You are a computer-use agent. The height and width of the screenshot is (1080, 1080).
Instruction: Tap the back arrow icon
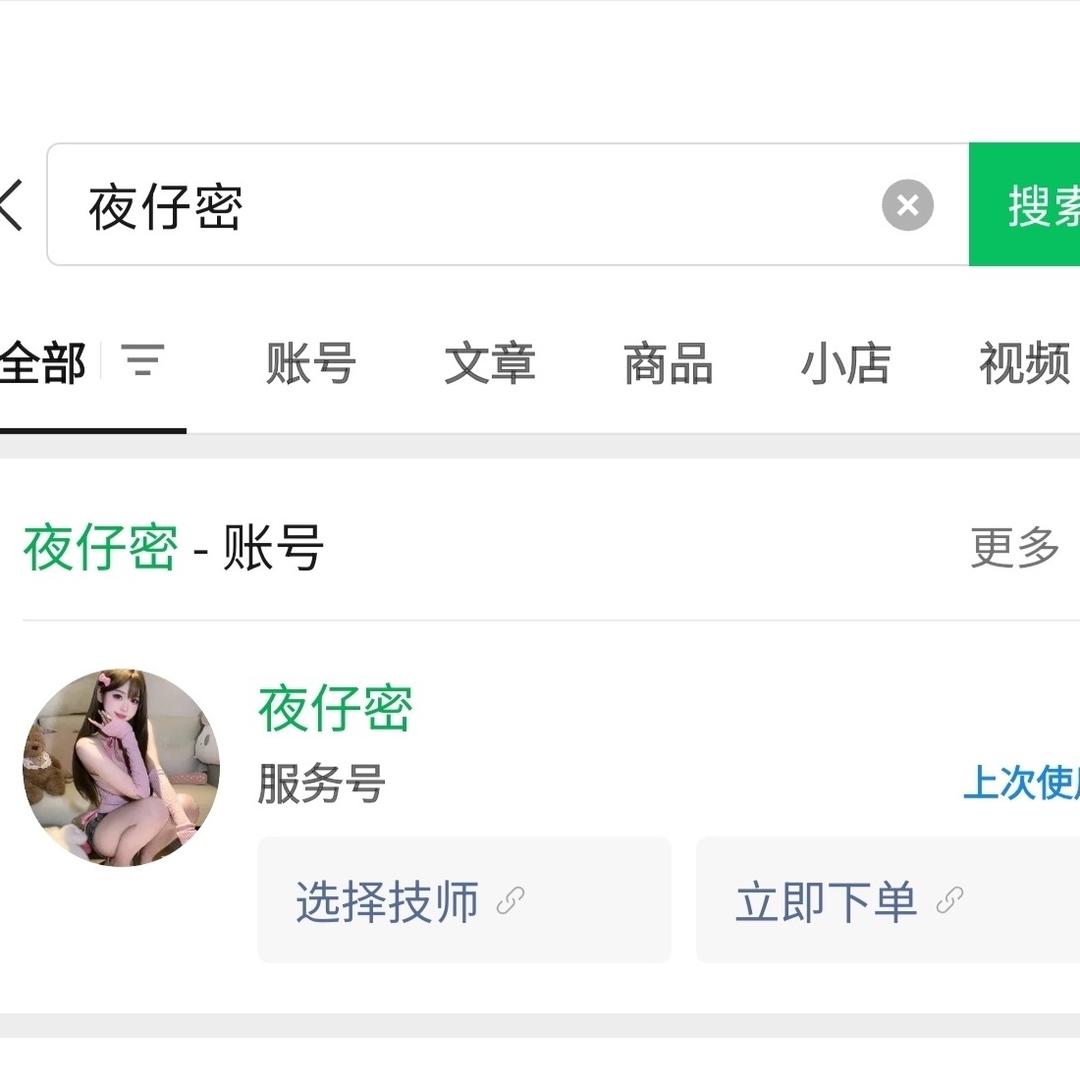pyautogui.click(x=10, y=205)
